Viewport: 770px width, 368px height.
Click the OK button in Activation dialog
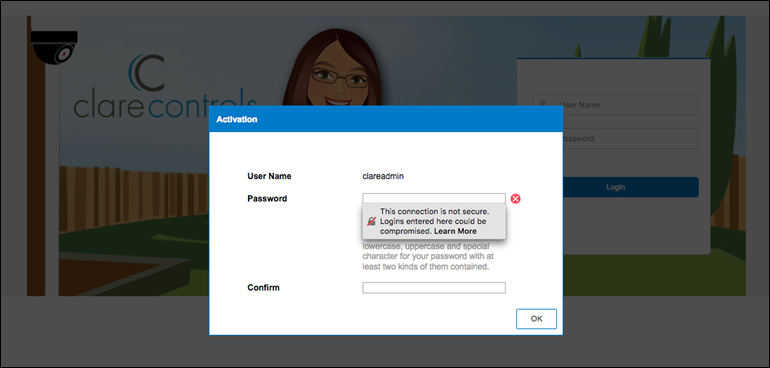coord(536,318)
